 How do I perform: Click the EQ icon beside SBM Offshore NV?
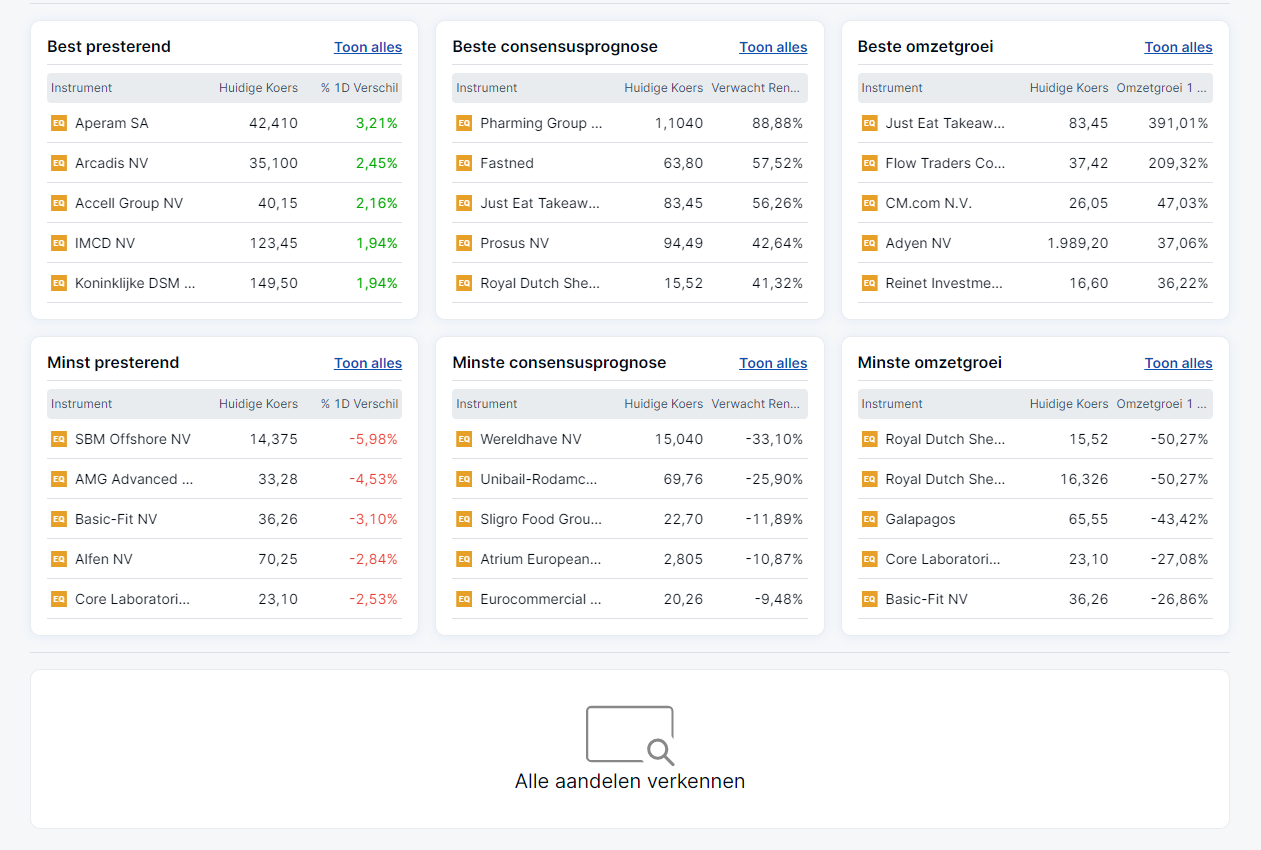point(59,439)
